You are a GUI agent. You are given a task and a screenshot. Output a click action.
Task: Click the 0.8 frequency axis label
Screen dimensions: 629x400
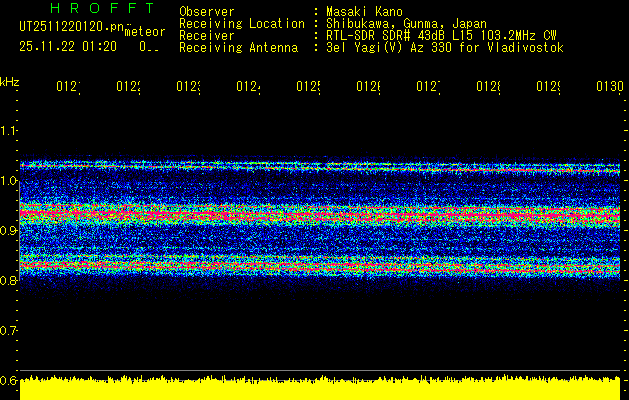tap(9, 281)
